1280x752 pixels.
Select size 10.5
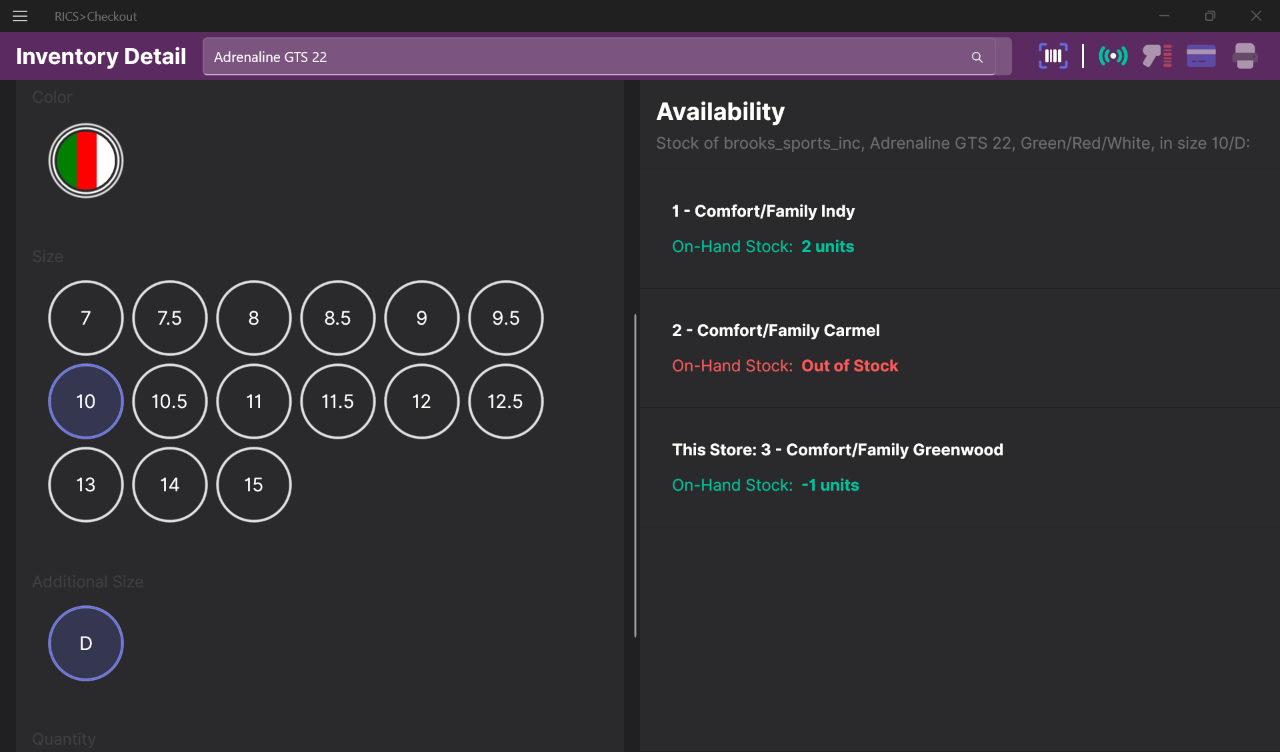pos(170,401)
